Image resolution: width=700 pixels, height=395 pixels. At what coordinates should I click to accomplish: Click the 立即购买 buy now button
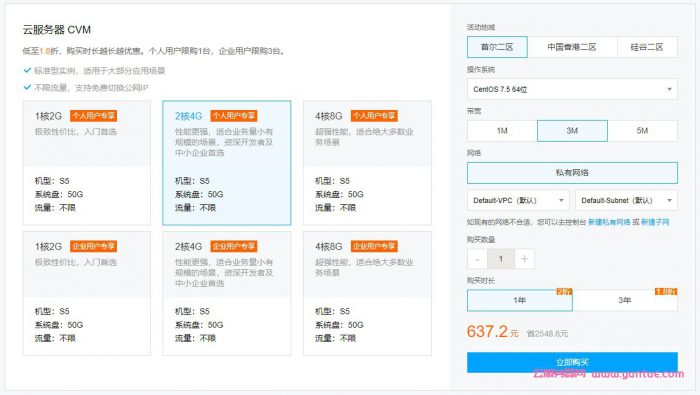(x=572, y=362)
